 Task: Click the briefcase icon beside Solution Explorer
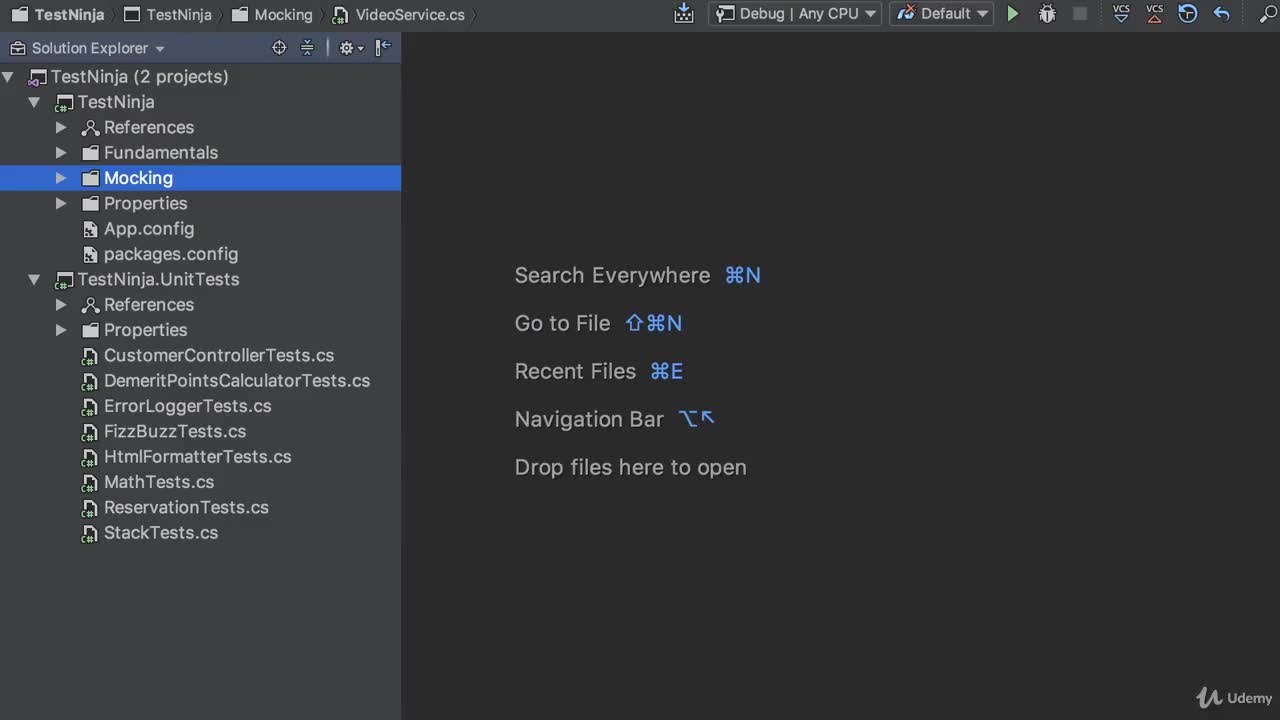point(17,48)
